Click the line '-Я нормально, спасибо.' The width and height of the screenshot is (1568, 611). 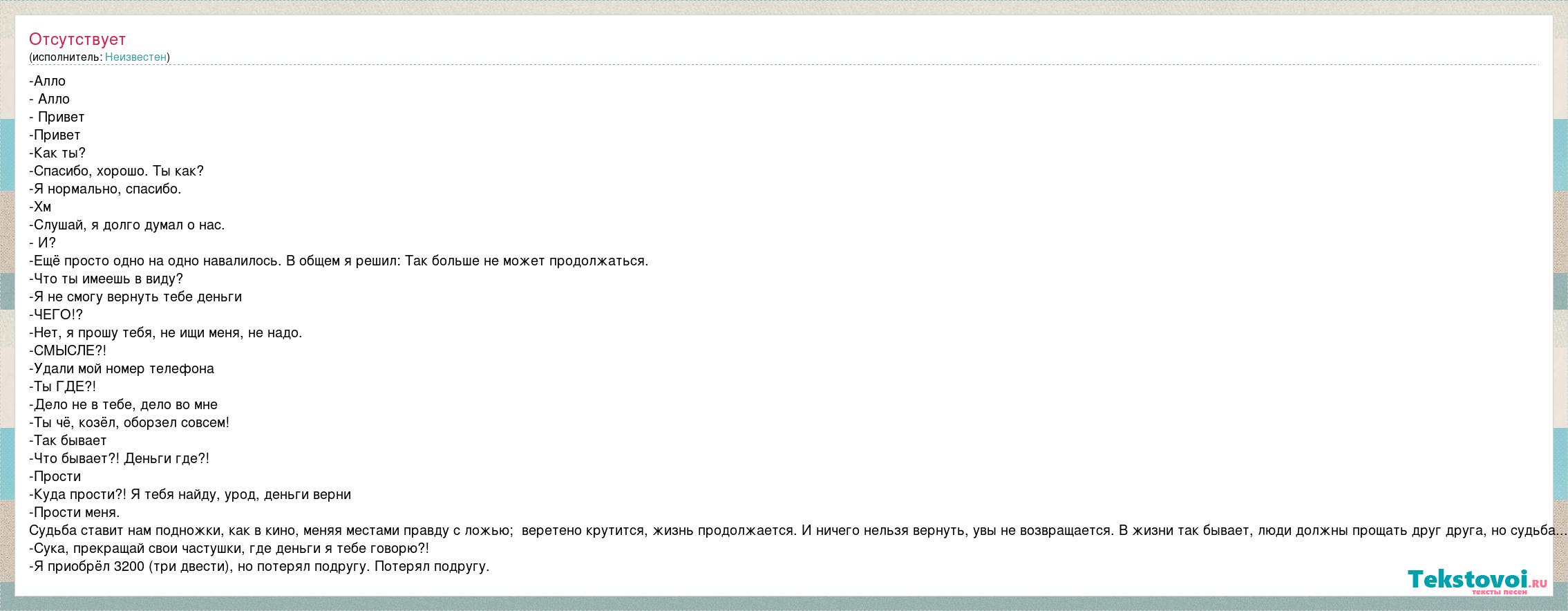point(105,189)
